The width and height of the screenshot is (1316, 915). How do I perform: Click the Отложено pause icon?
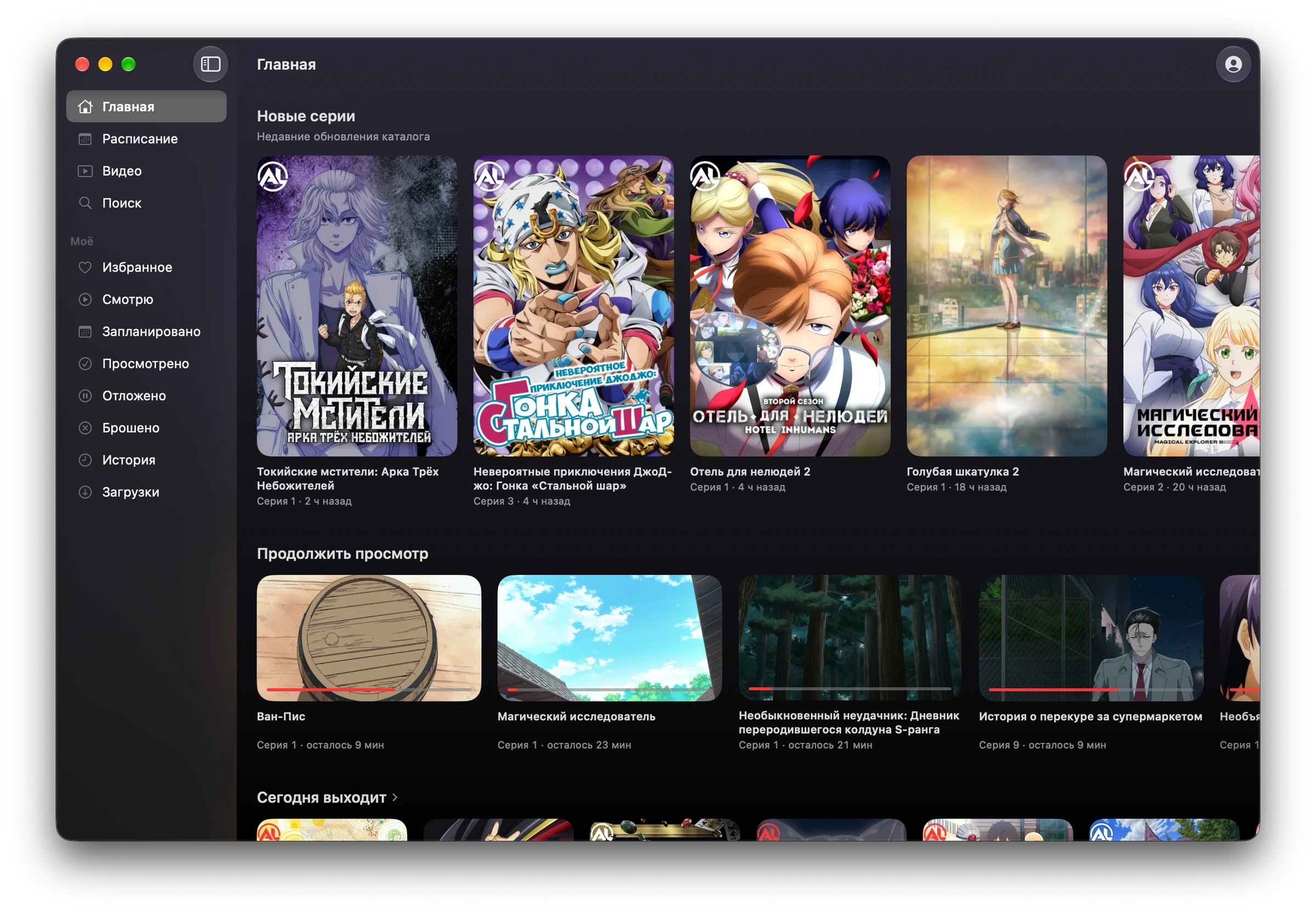tap(85, 396)
